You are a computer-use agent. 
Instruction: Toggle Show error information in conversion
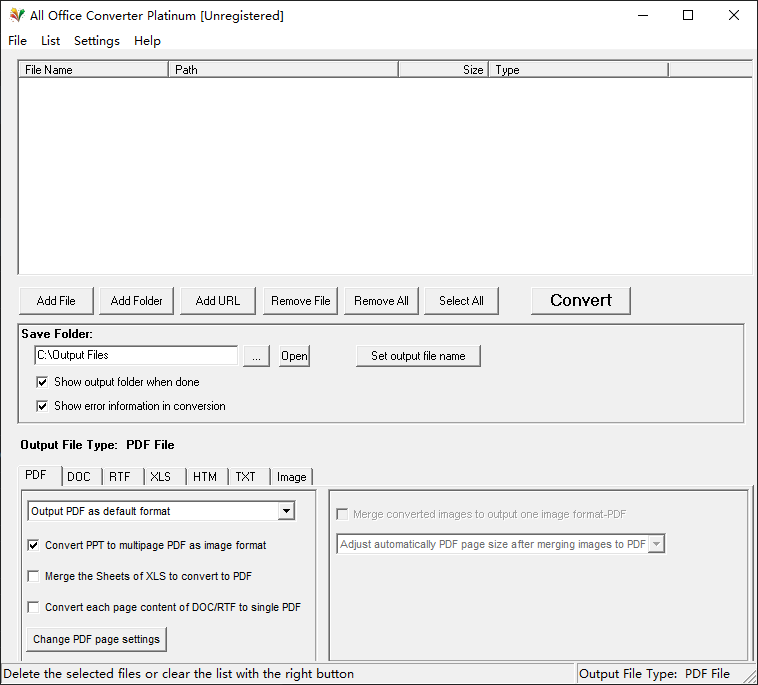point(131,406)
